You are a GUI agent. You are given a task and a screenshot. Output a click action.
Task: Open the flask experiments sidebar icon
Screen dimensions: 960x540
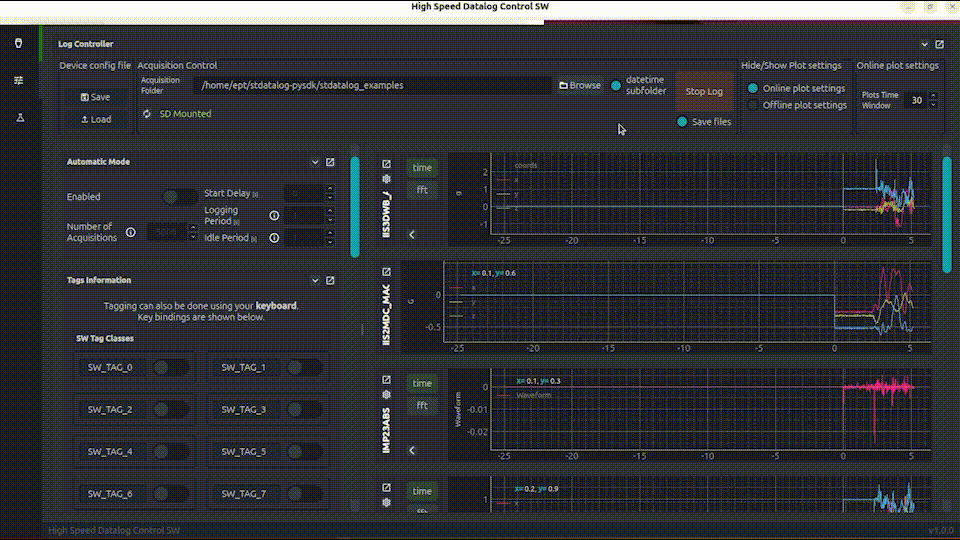click(20, 117)
